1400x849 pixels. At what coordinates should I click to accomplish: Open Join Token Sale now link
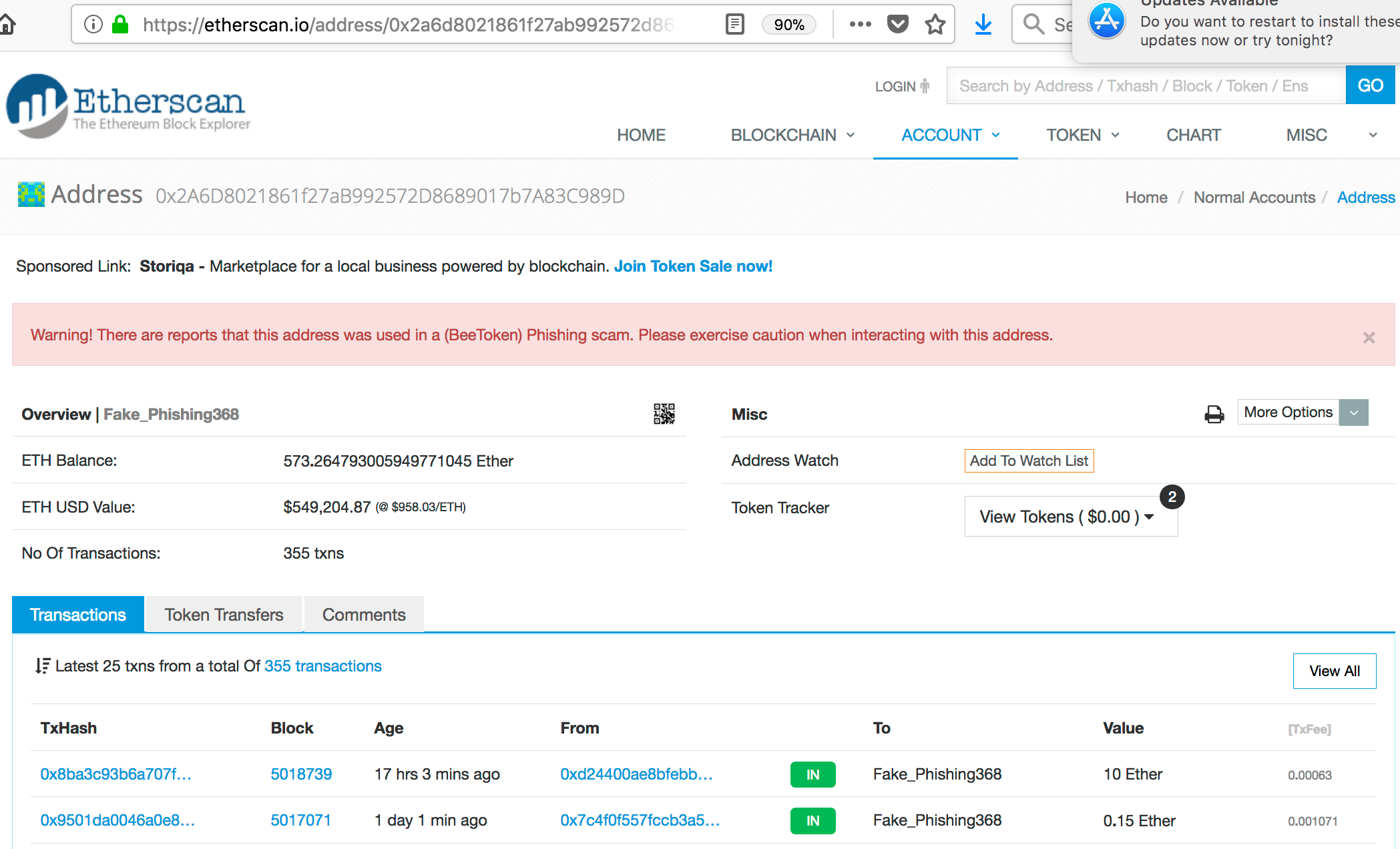[x=693, y=266]
